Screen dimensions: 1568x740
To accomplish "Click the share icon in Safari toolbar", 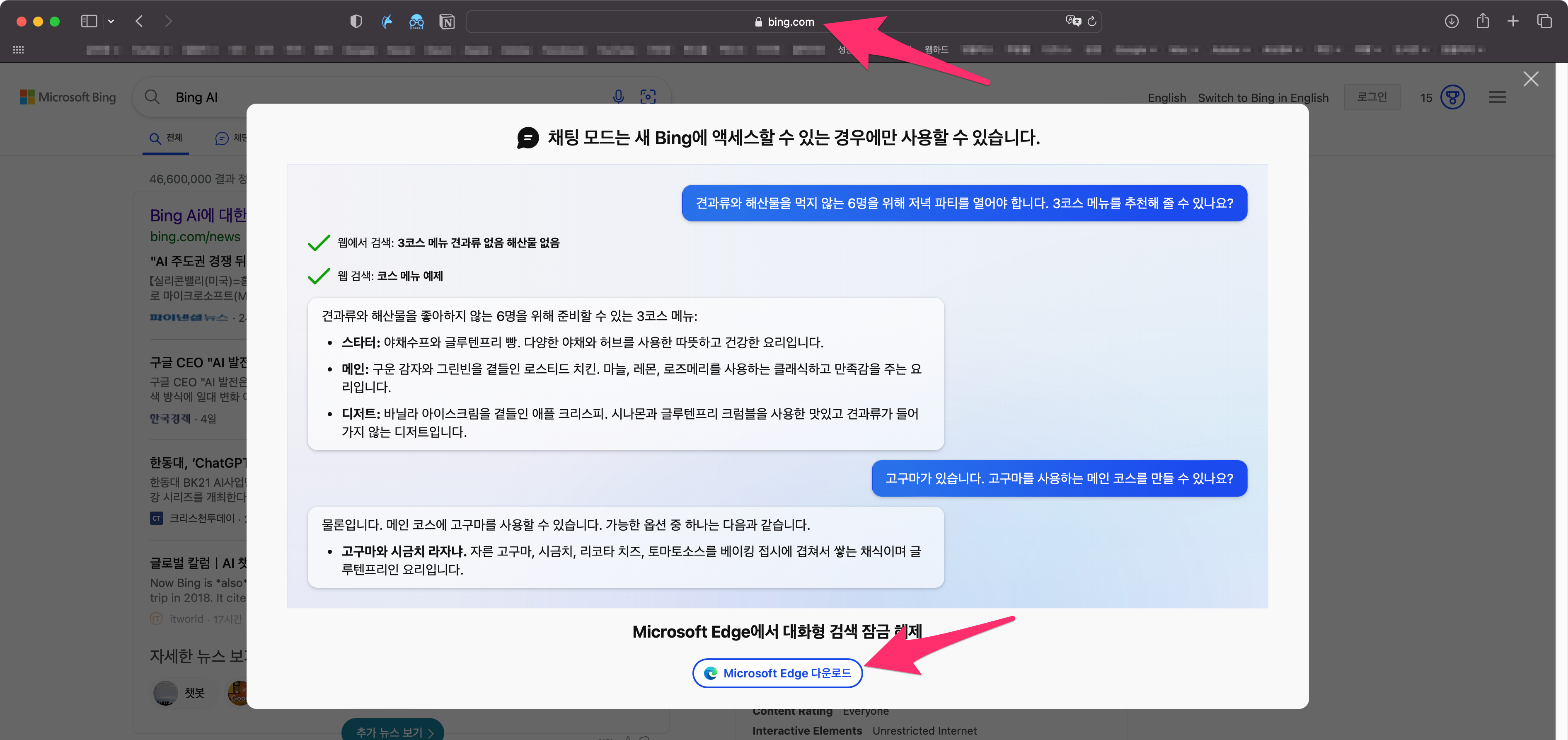I will pos(1483,21).
